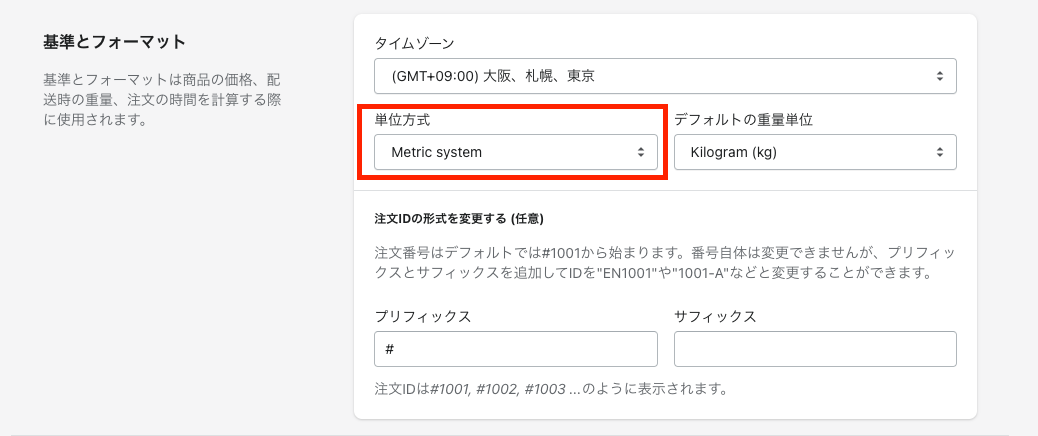Click the arrows icon beside Kilogram (kg)

939,152
